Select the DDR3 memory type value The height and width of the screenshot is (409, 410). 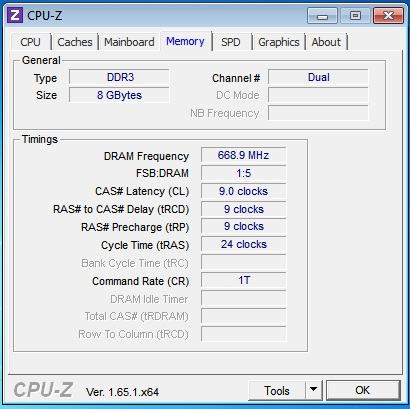[119, 77]
